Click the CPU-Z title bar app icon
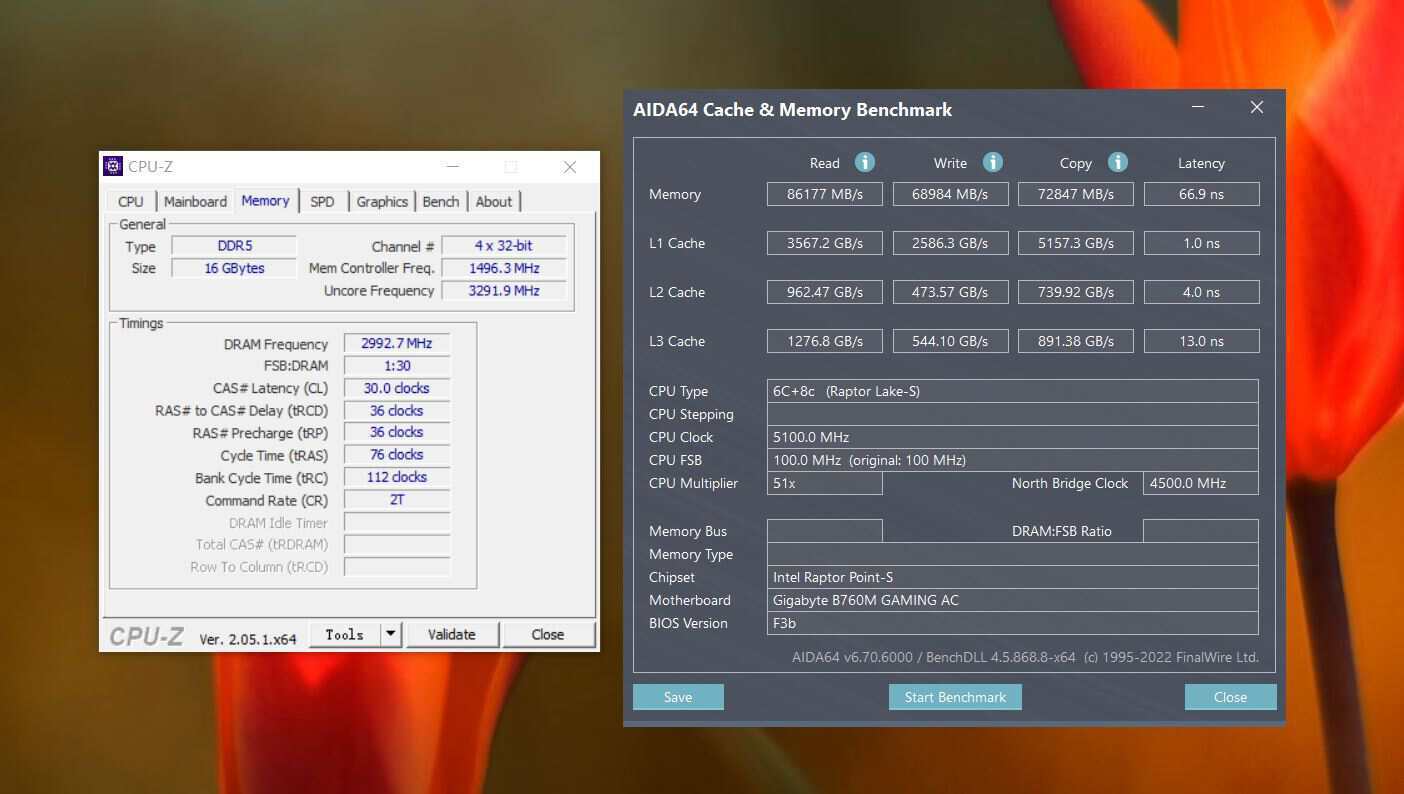 pos(113,166)
